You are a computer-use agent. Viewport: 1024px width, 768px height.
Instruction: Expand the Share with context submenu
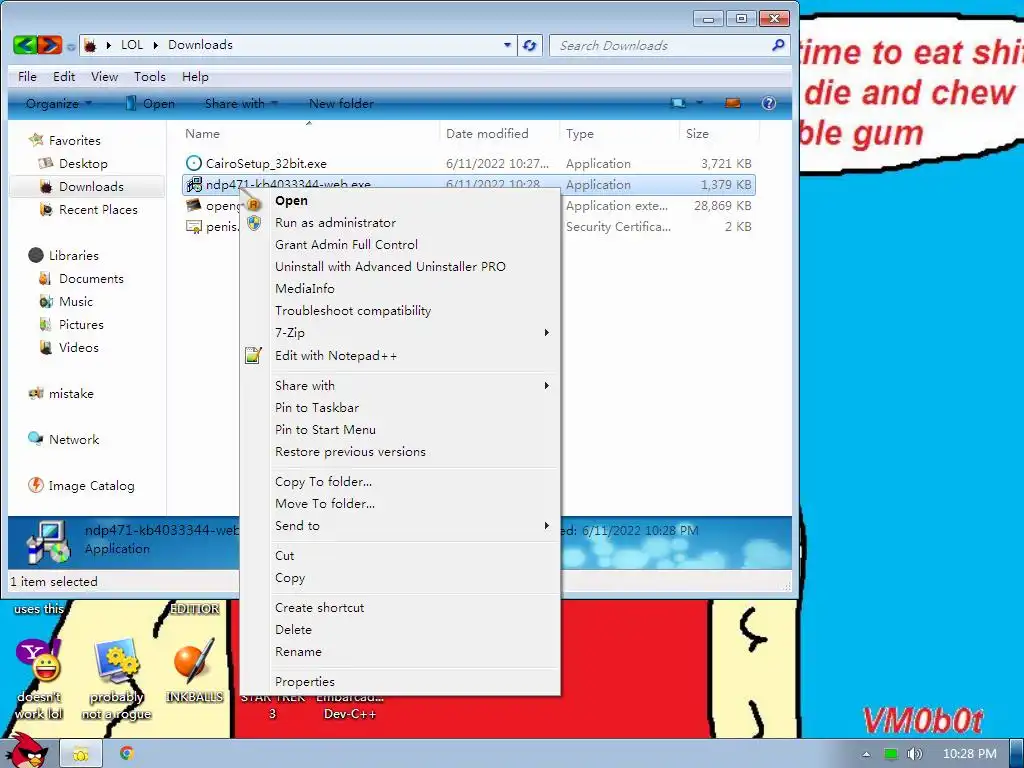(547, 385)
